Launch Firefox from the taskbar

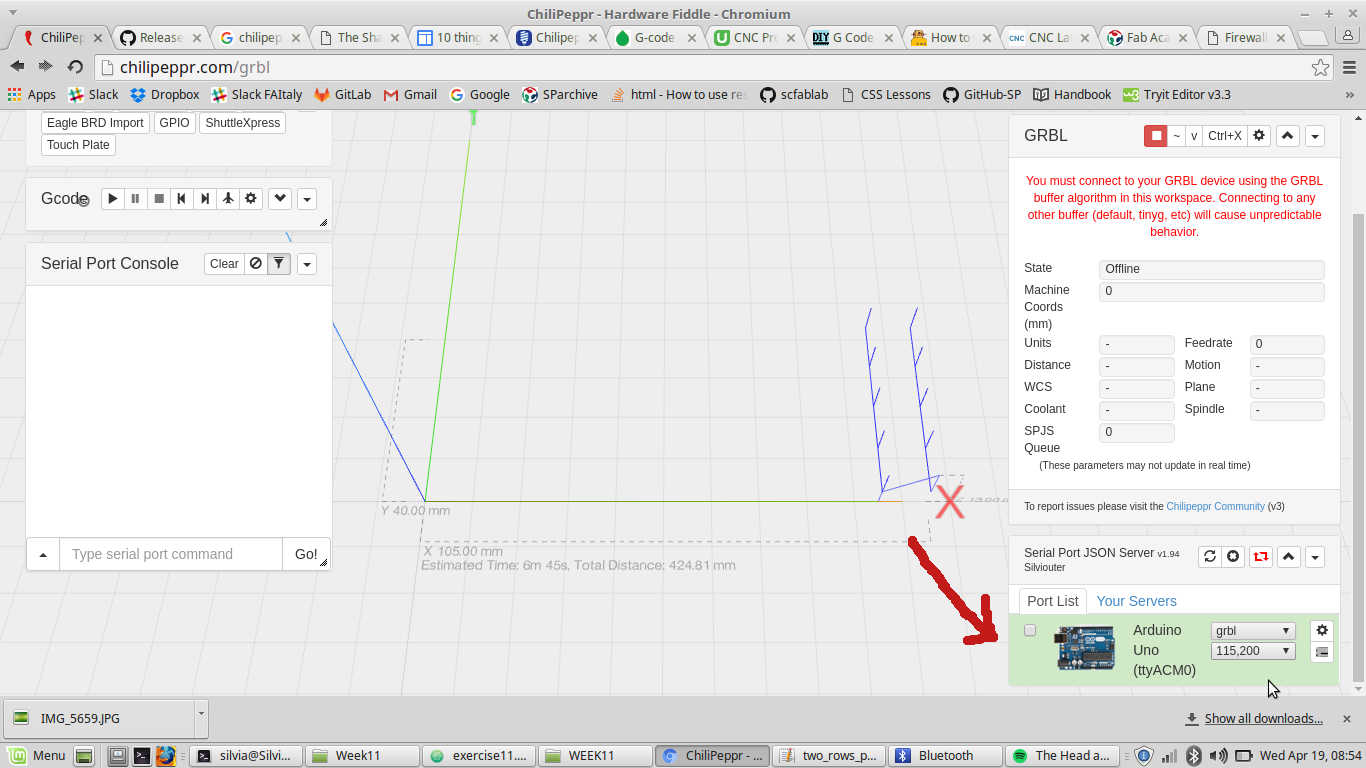tap(165, 756)
